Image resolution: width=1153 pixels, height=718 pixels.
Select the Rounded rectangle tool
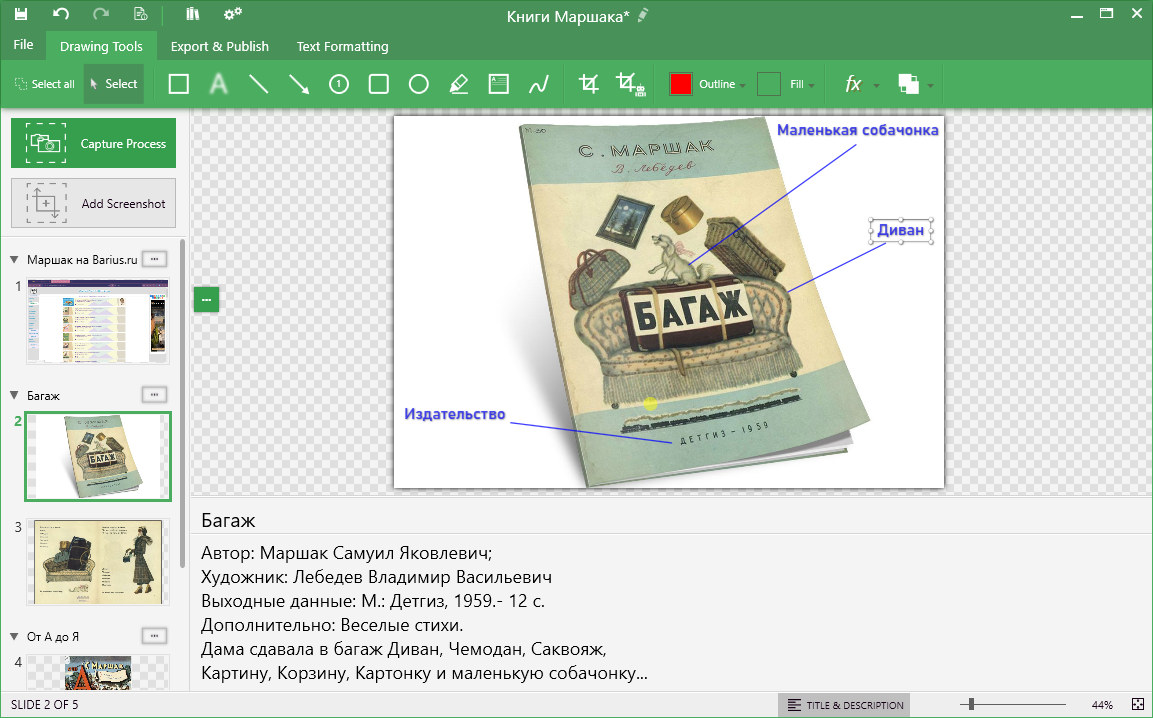(x=379, y=84)
